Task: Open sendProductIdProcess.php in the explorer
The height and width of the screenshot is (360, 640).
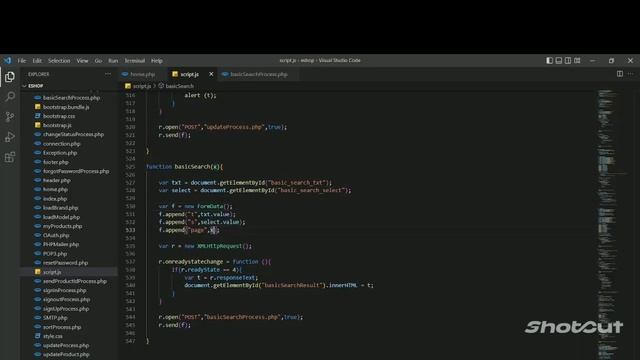Action: 75,281
